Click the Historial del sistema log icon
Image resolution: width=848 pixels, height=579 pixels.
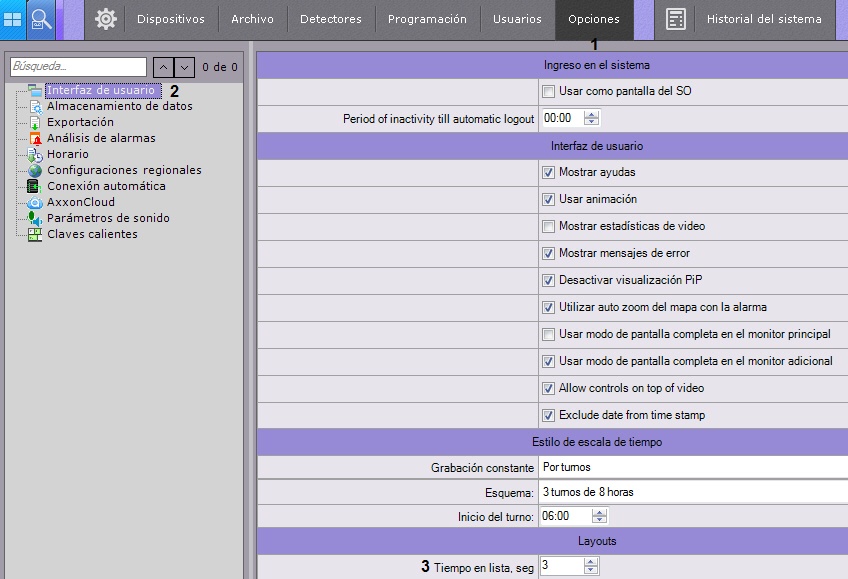point(676,19)
